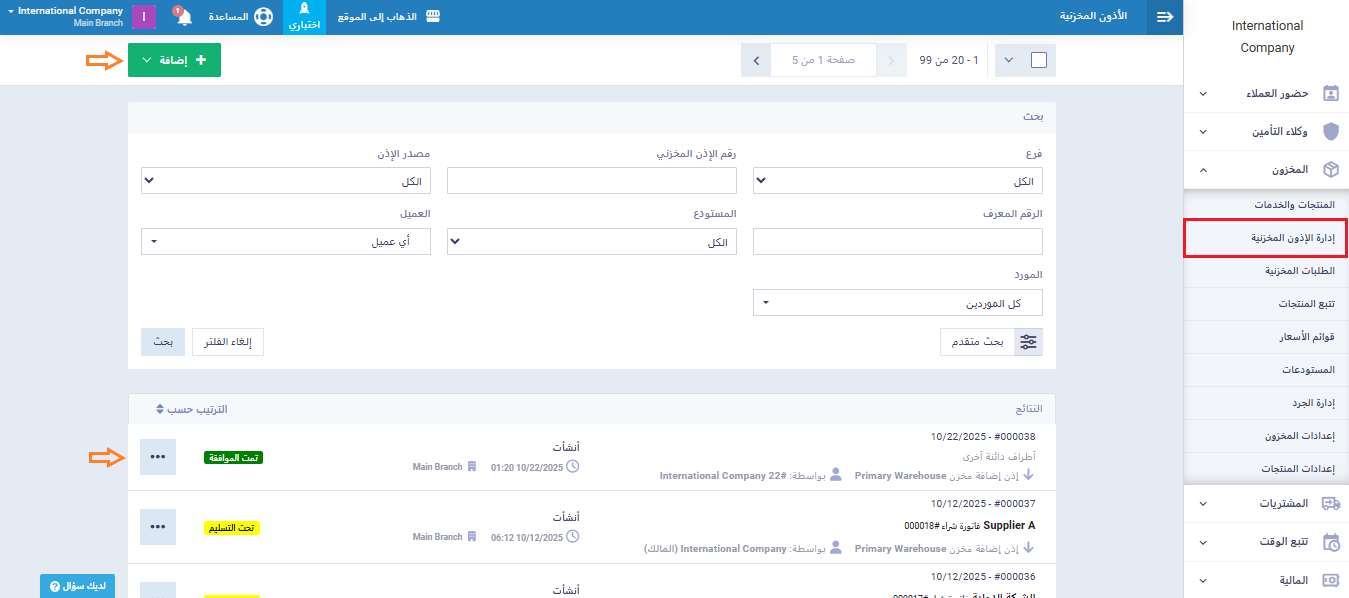Click the sidebar collapse arrow icon
The image size is (1349, 598).
pos(1165,17)
